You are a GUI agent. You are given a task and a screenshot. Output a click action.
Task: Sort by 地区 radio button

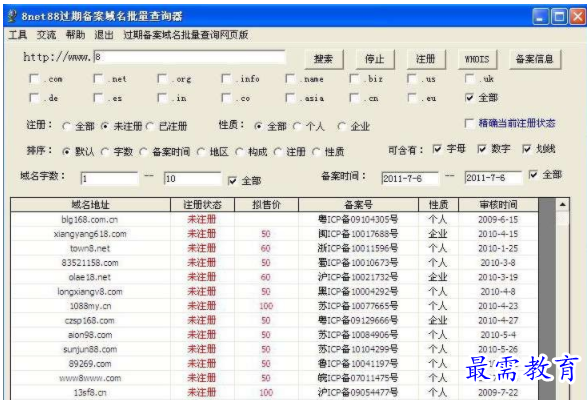pos(201,152)
